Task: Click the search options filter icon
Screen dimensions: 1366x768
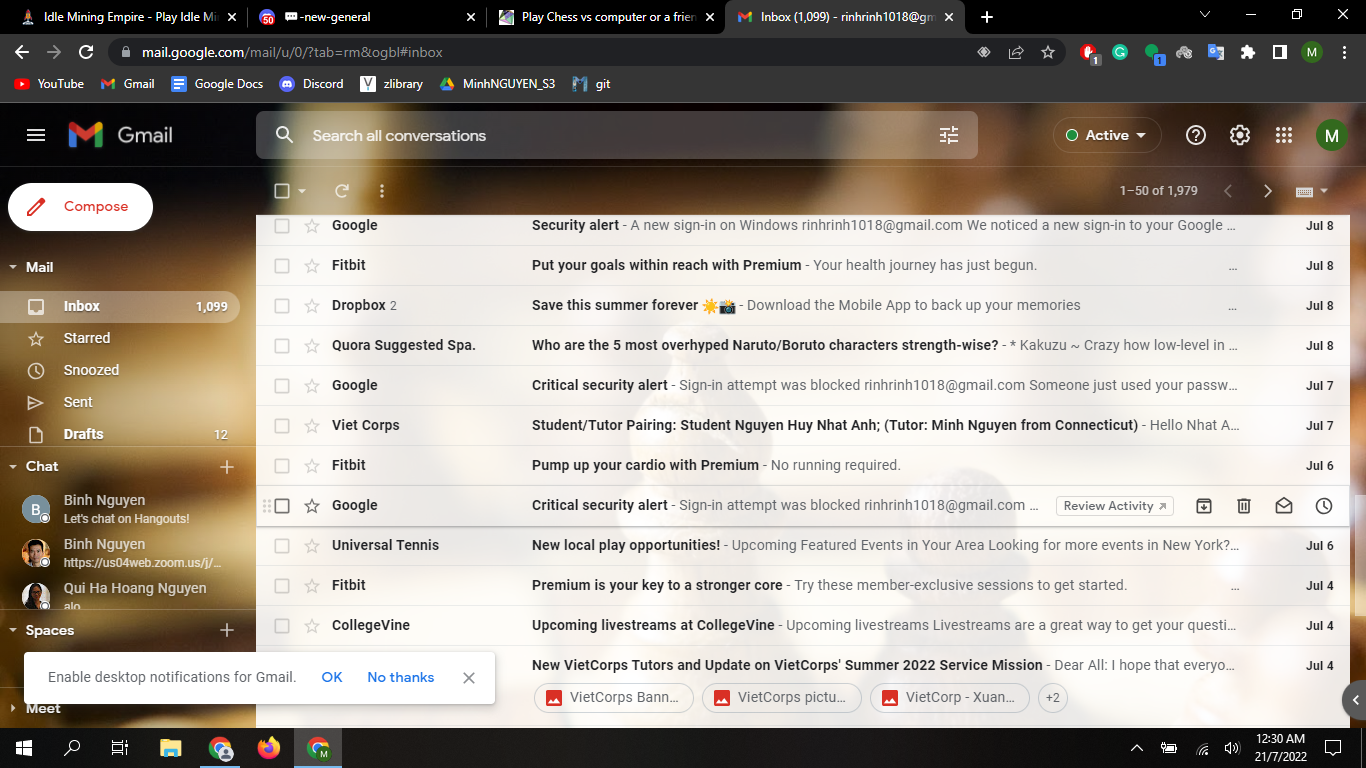Action: (949, 135)
